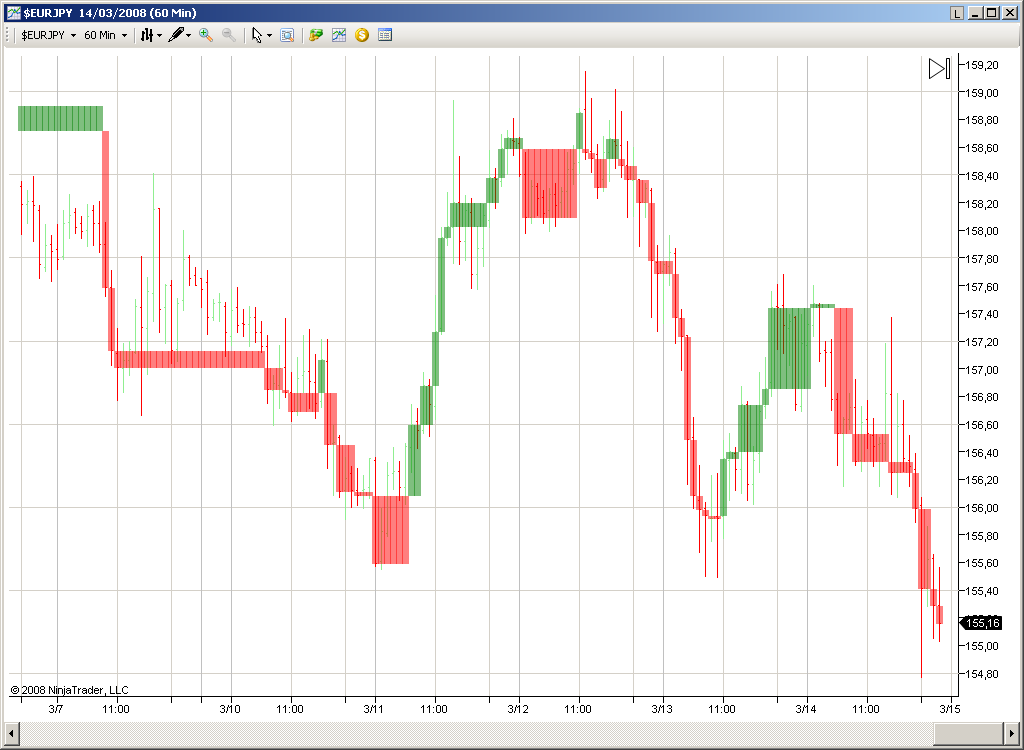Viewport: 1024px width, 750px height.
Task: Expand the cursor type dropdown arrow
Action: click(269, 35)
